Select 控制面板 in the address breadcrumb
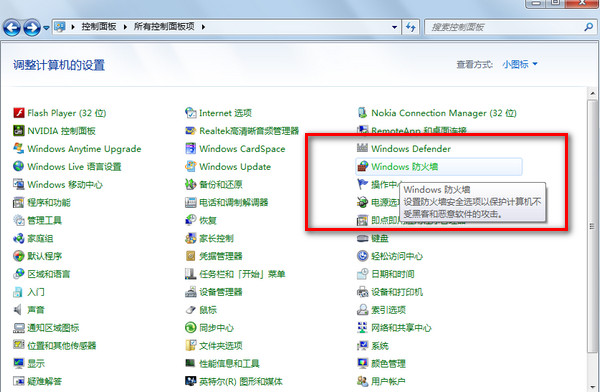This screenshot has height=392, width=600. click(x=99, y=26)
